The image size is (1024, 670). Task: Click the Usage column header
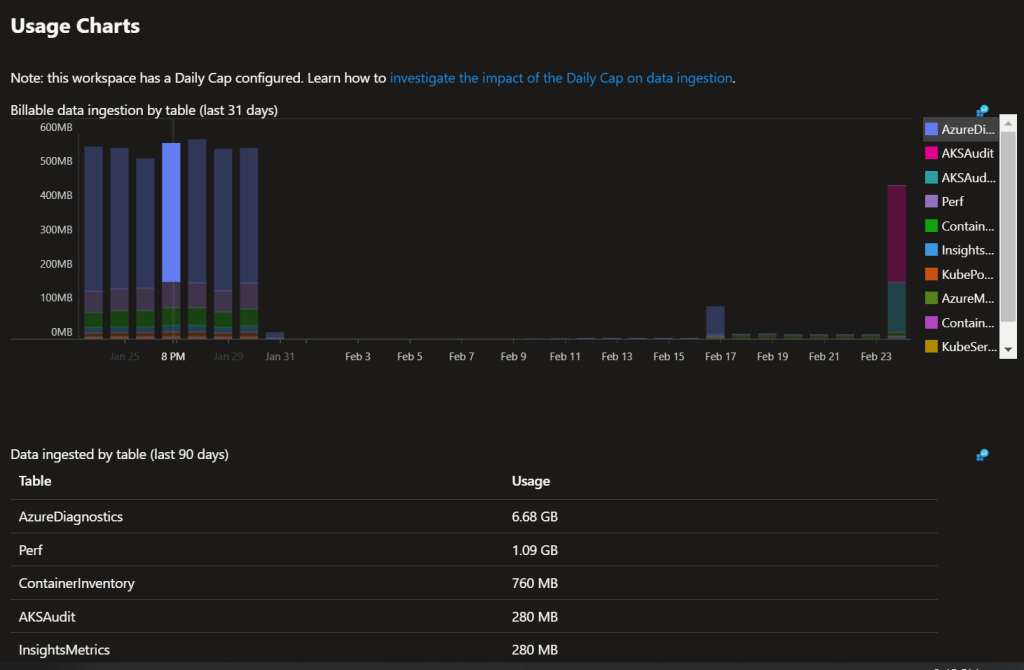click(x=531, y=481)
